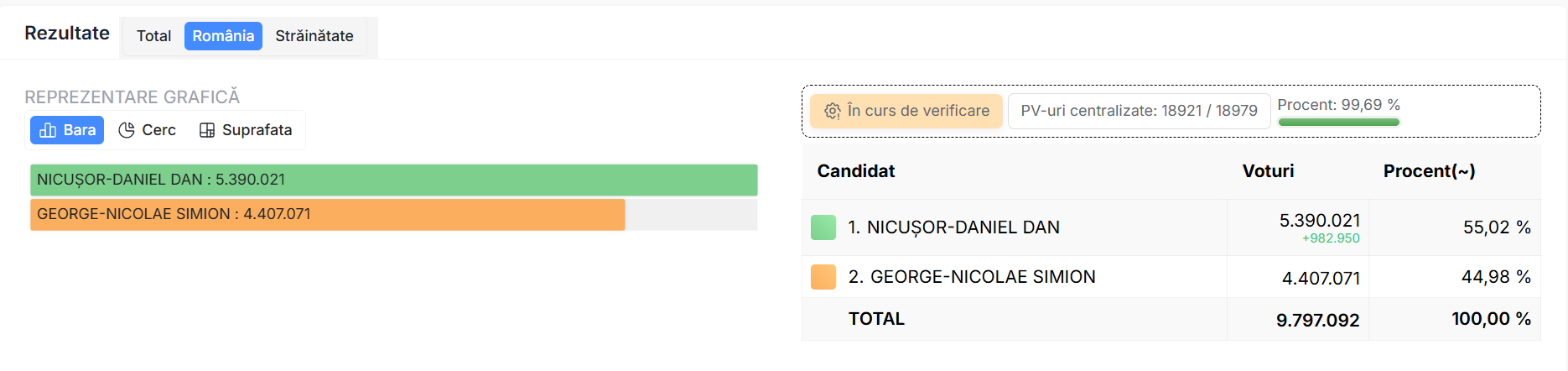This screenshot has width=1568, height=371.
Task: Click the green progress bar under Procent
Action: coord(1338,123)
